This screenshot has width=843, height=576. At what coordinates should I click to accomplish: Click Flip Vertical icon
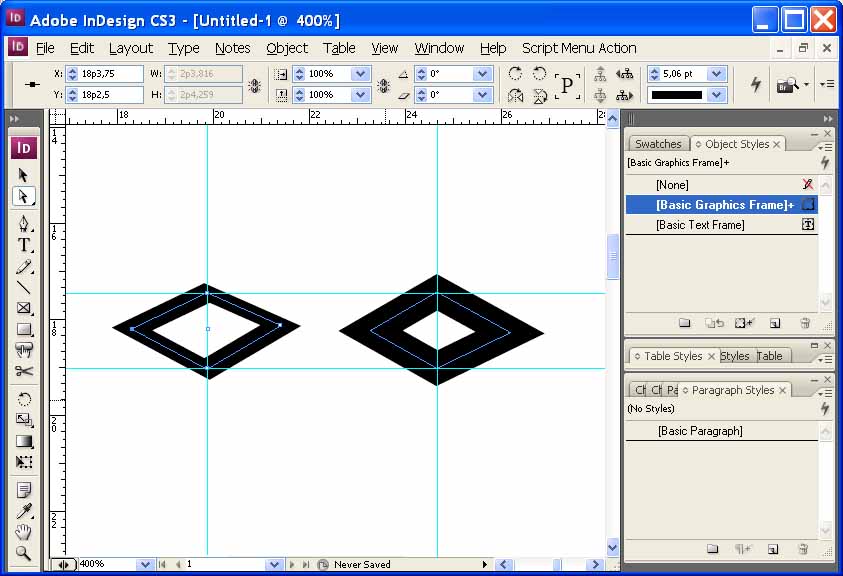(539, 96)
